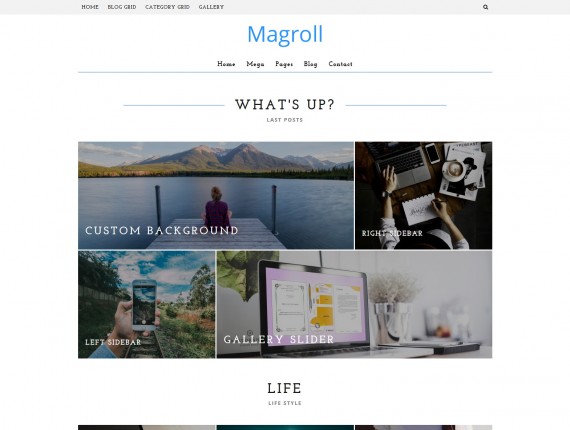Click the RIGHT SIDEBAR title text

(392, 233)
